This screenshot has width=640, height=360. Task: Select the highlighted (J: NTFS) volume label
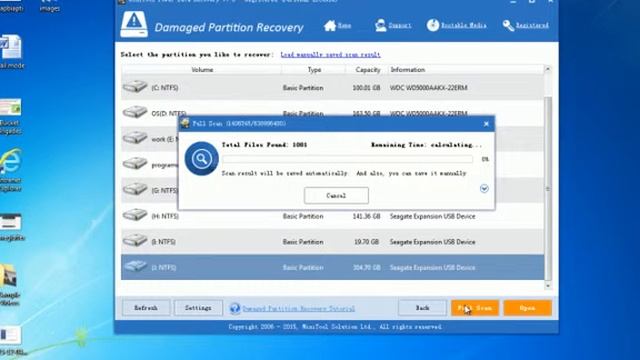(164, 268)
